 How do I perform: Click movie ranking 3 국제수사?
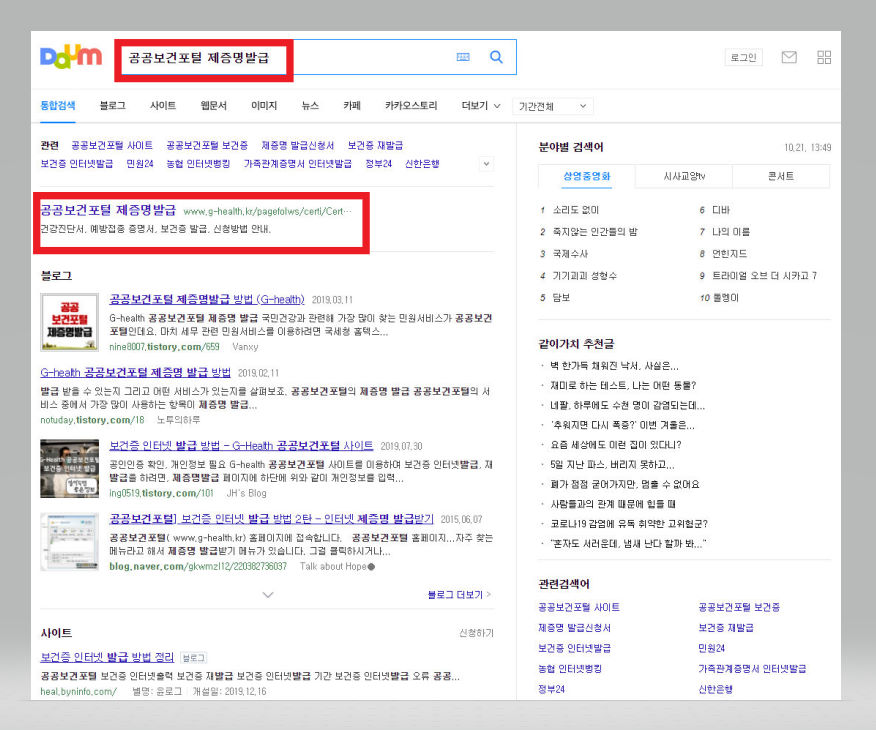[x=570, y=254]
